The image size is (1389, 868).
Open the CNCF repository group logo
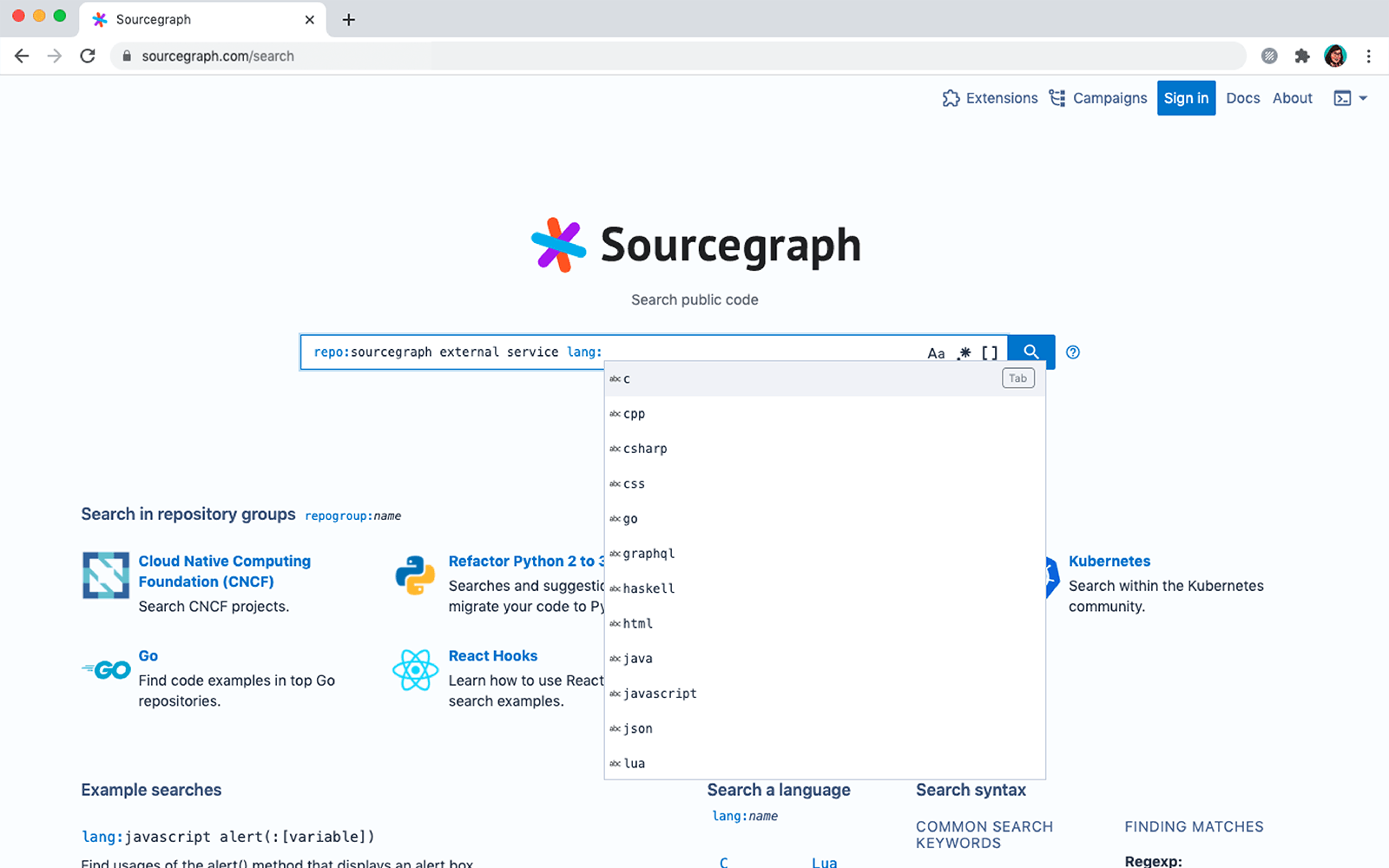click(106, 575)
